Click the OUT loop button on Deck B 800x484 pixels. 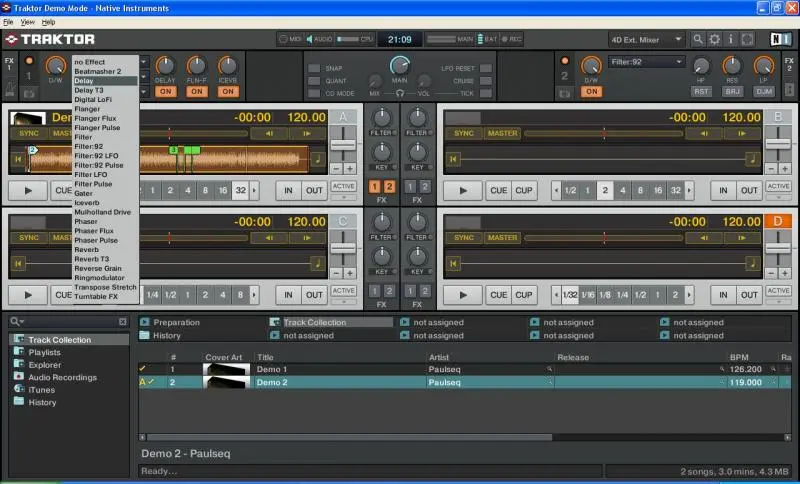coord(748,190)
